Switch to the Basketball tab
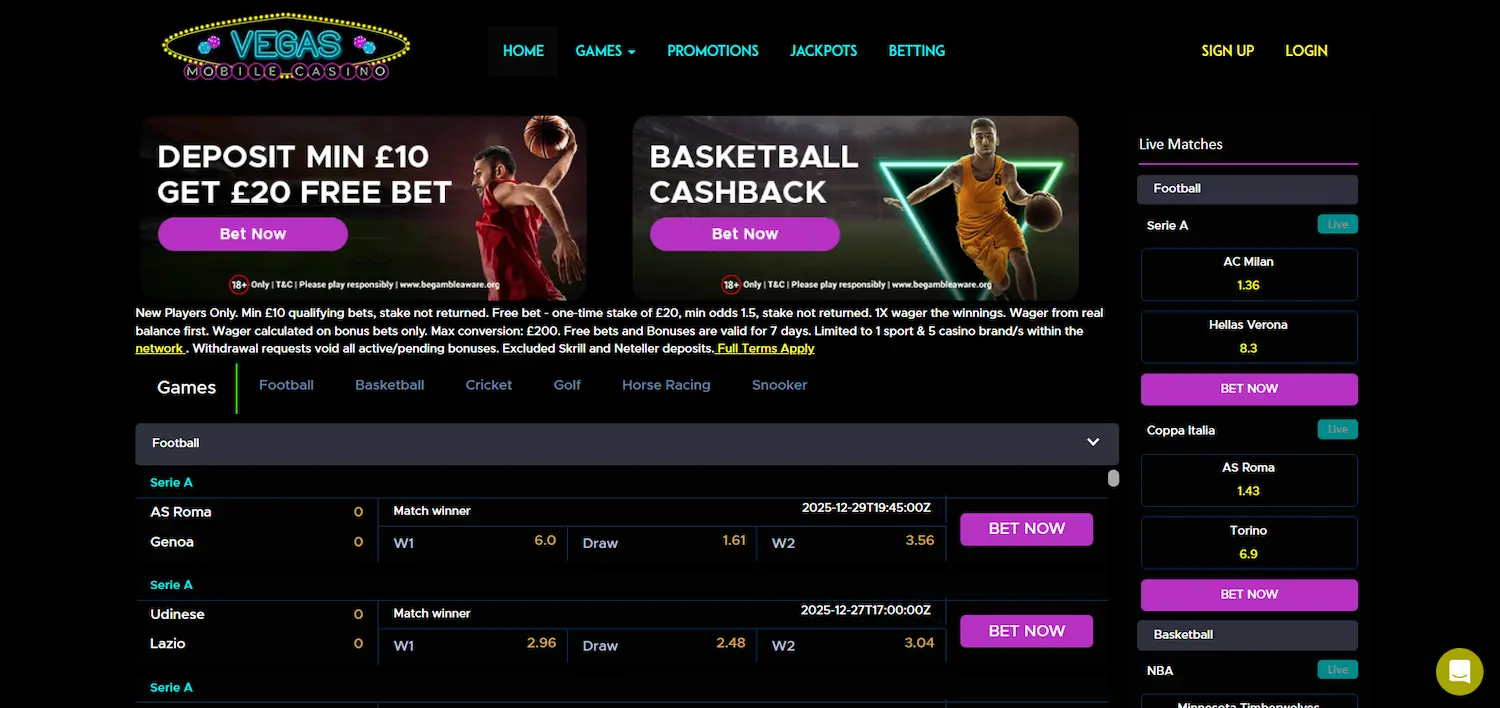 coord(389,385)
